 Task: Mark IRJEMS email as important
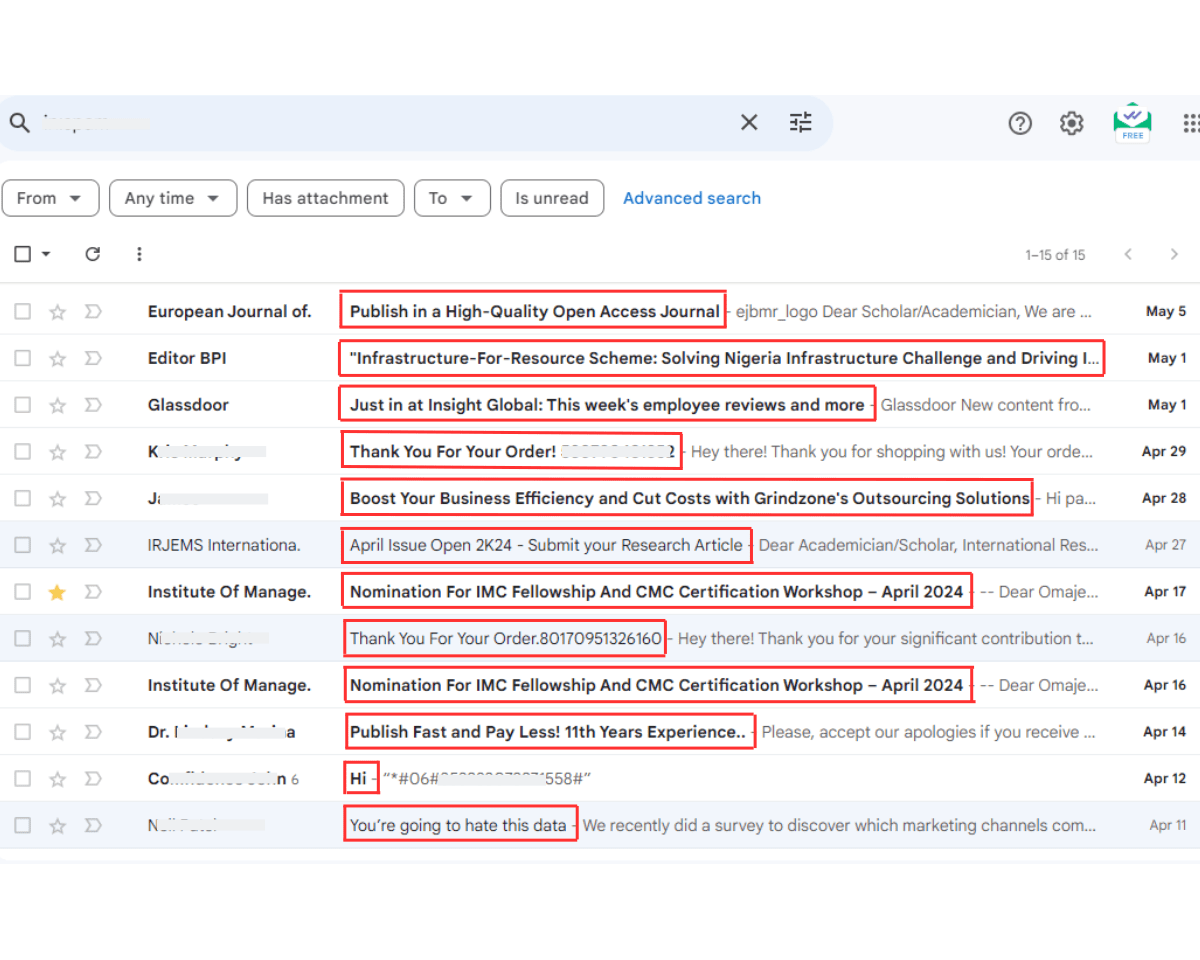[93, 545]
